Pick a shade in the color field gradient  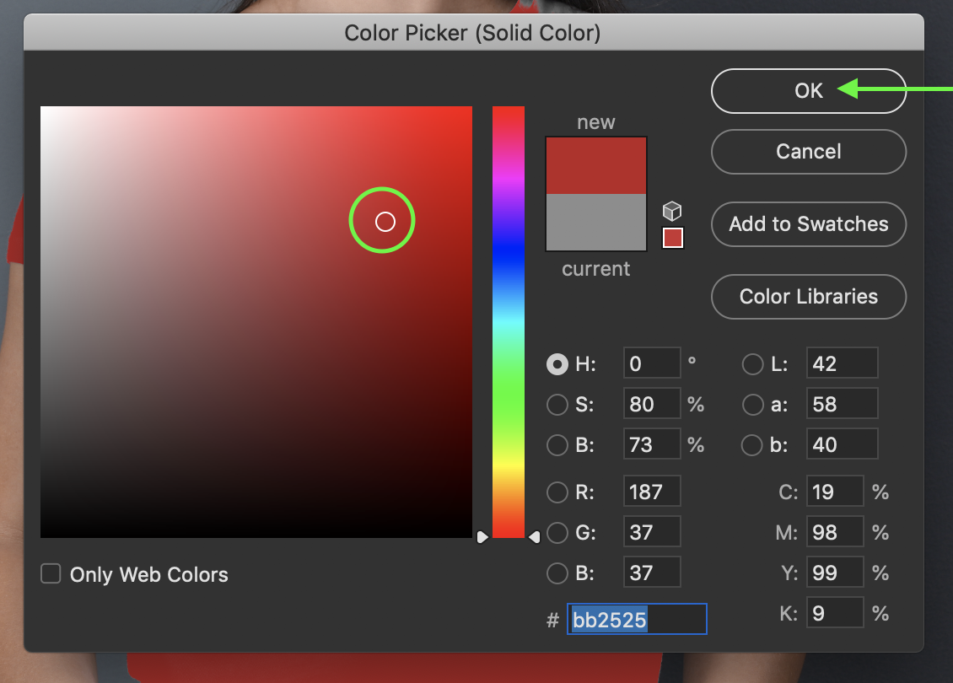(256, 320)
